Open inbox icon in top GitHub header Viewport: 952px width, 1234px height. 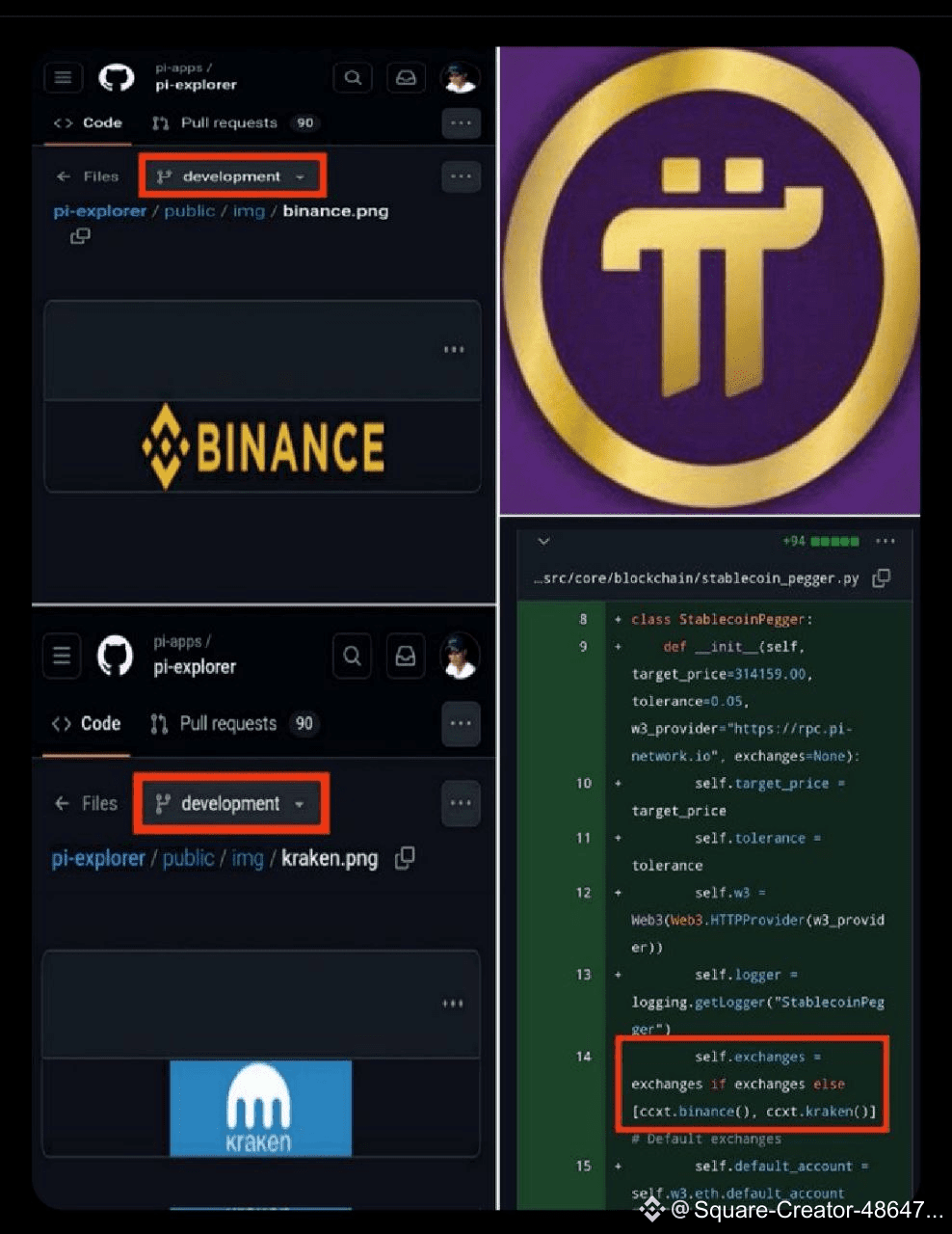[406, 77]
